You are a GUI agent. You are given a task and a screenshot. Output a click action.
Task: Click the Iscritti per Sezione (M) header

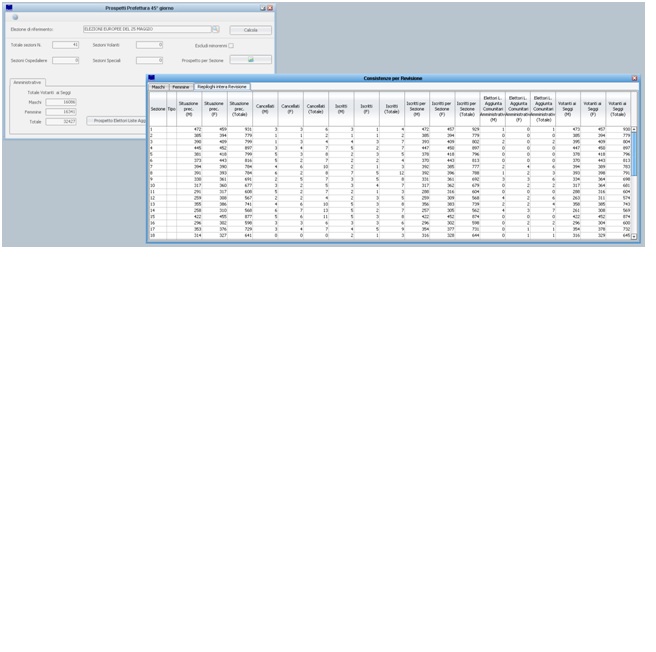(x=417, y=109)
